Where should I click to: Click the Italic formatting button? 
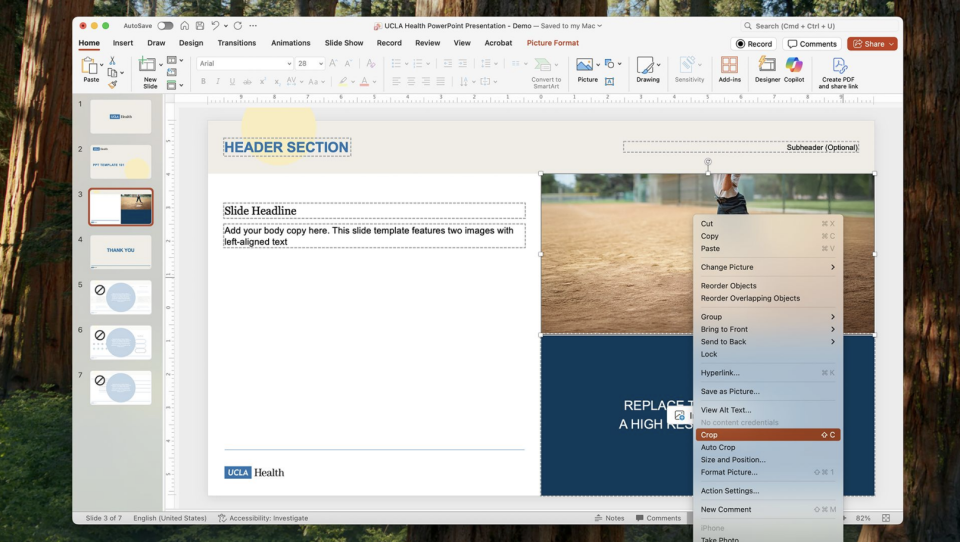point(217,81)
